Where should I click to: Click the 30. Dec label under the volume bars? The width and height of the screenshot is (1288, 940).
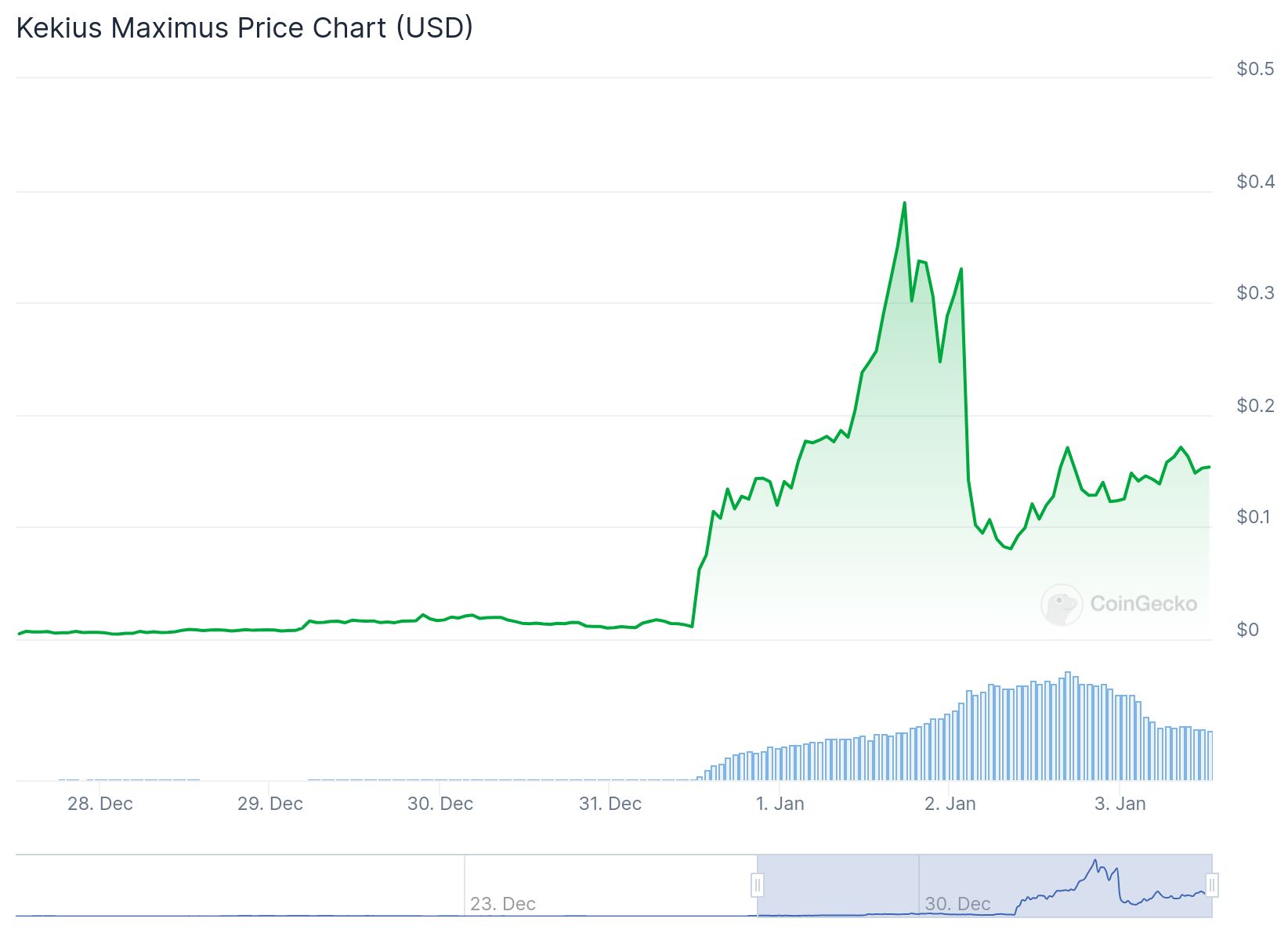(440, 804)
